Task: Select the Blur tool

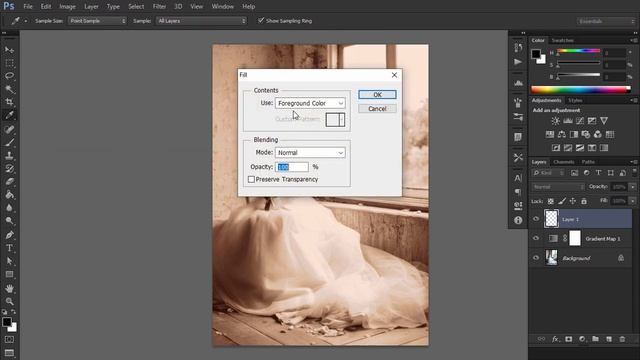Action: 9,208
